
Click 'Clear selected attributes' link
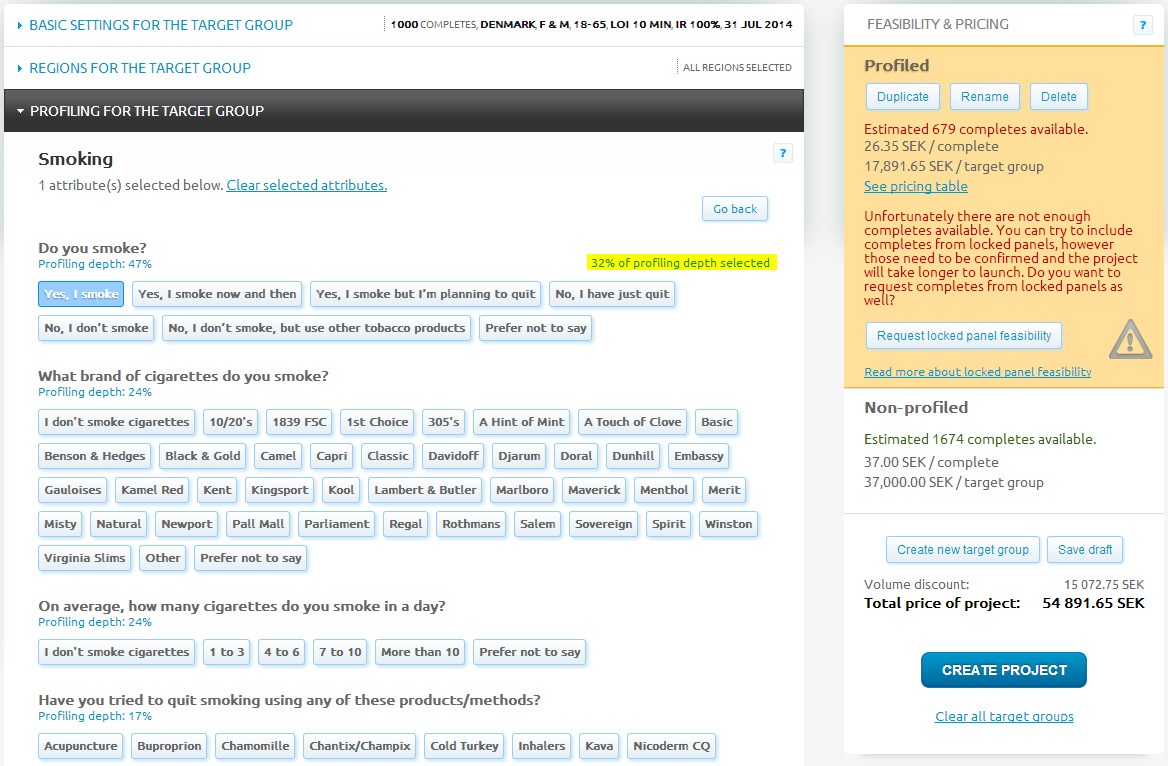click(306, 185)
